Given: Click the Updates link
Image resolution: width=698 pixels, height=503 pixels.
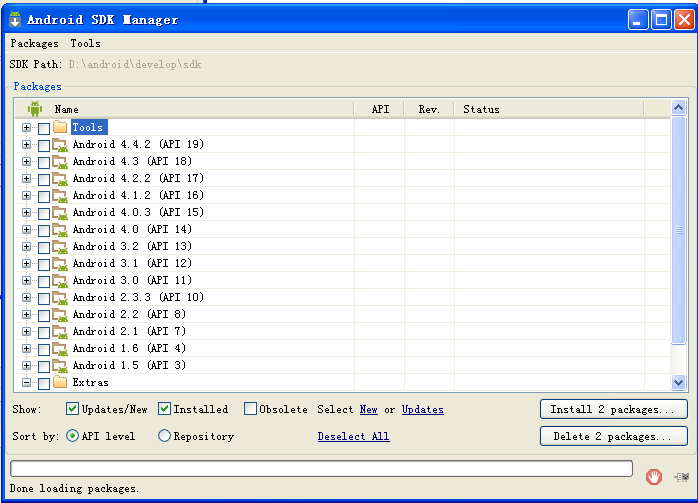Looking at the screenshot, I should coord(422,409).
